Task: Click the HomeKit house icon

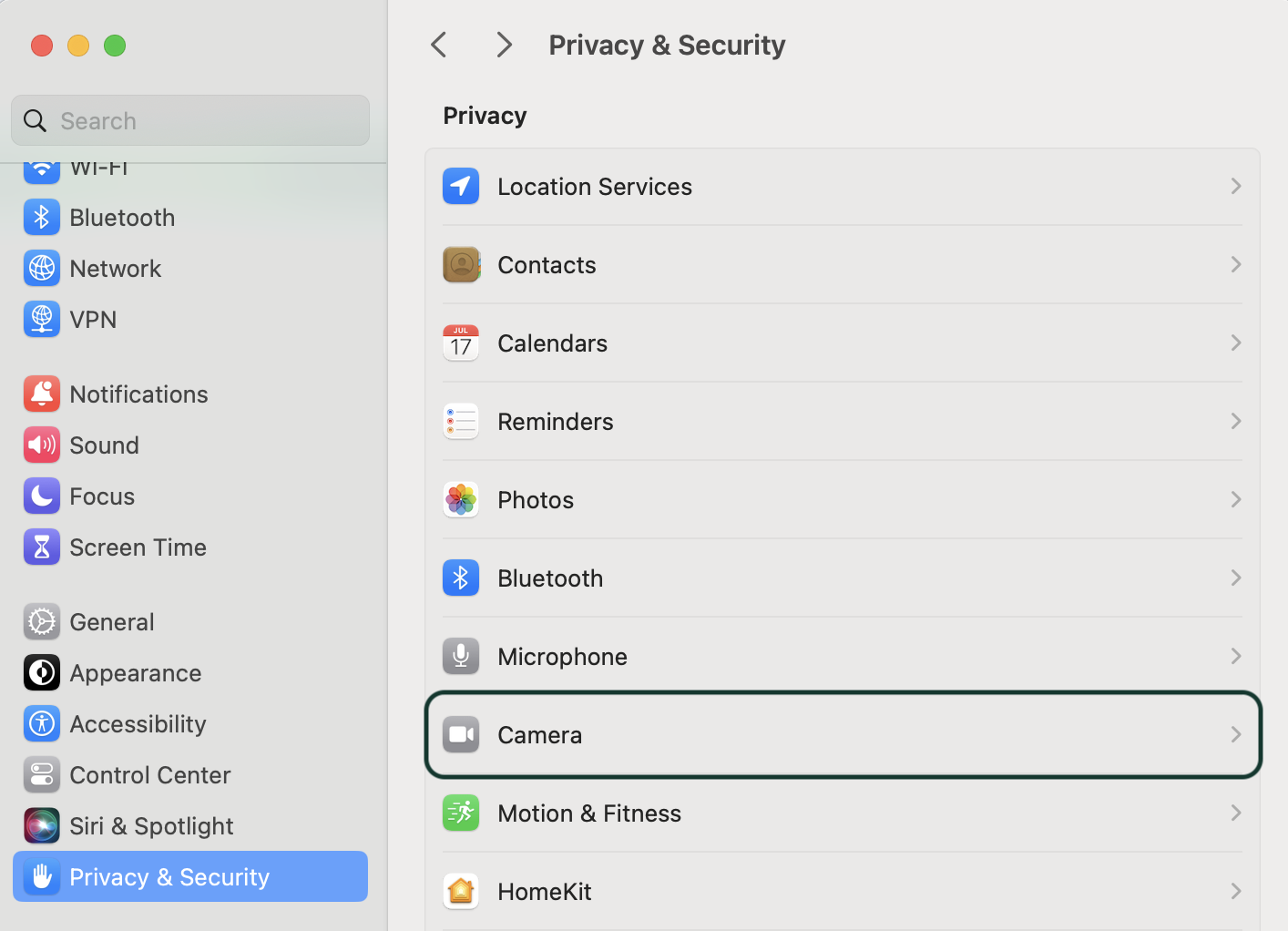Action: [x=461, y=892]
